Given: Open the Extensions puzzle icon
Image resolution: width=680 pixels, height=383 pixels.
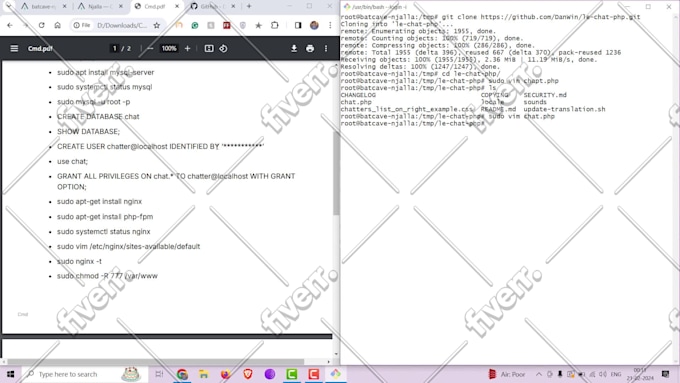Looking at the screenshot, I should [275, 25].
